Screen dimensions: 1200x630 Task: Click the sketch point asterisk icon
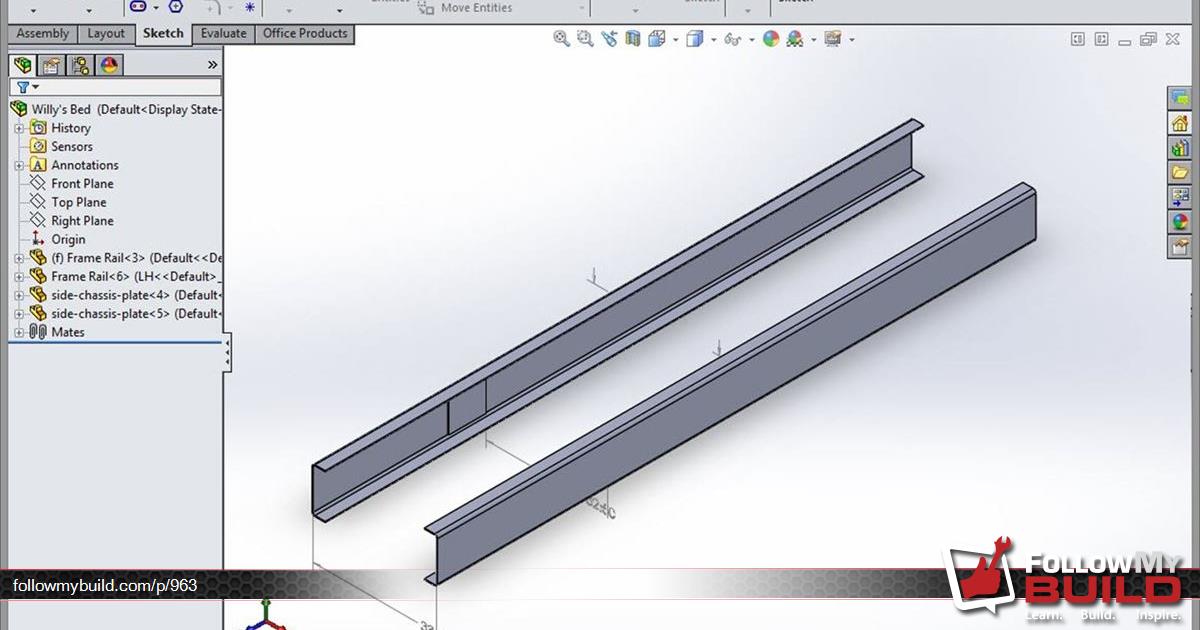249,7
